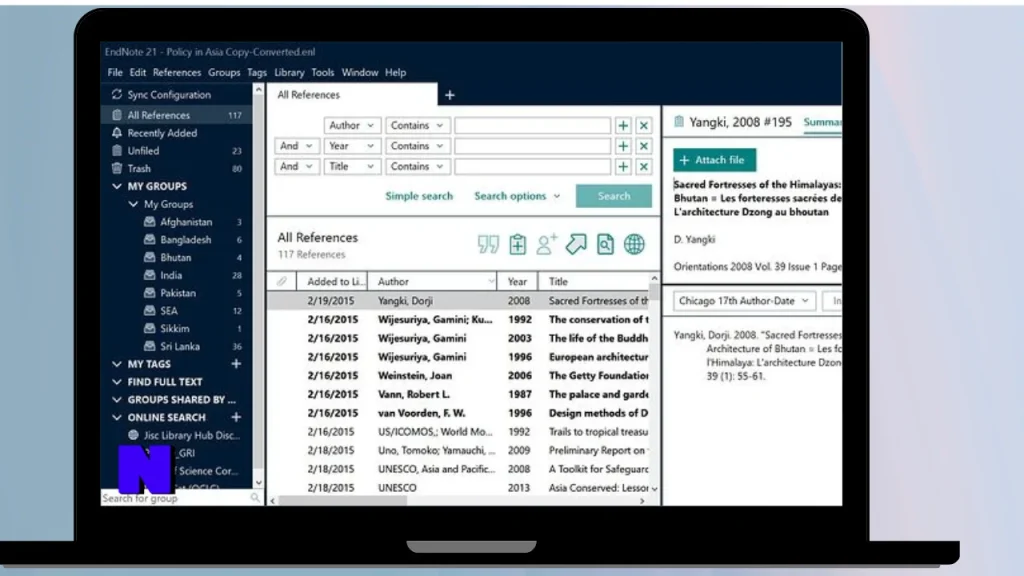Click the Sri Lanka group icon

[150, 346]
